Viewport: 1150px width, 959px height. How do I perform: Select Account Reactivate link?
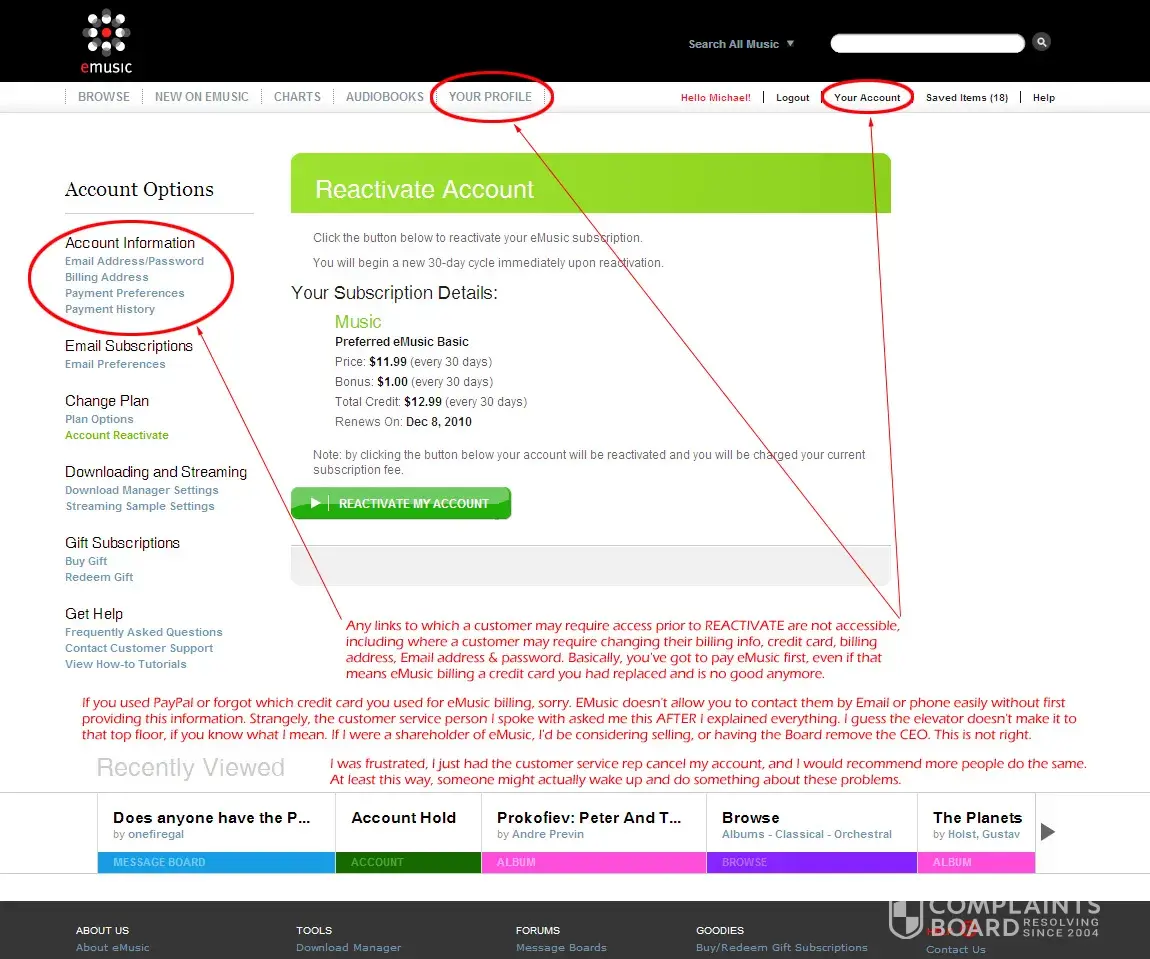[117, 436]
